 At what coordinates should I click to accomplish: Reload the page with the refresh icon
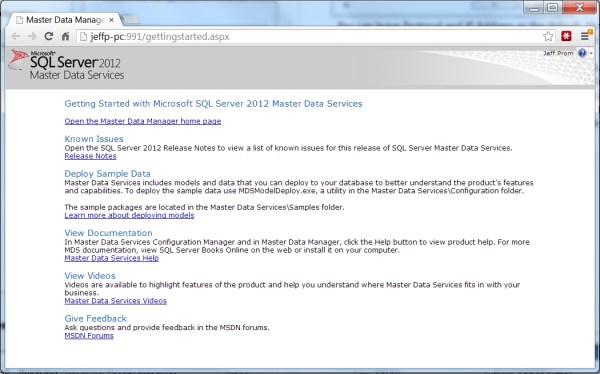(49, 36)
